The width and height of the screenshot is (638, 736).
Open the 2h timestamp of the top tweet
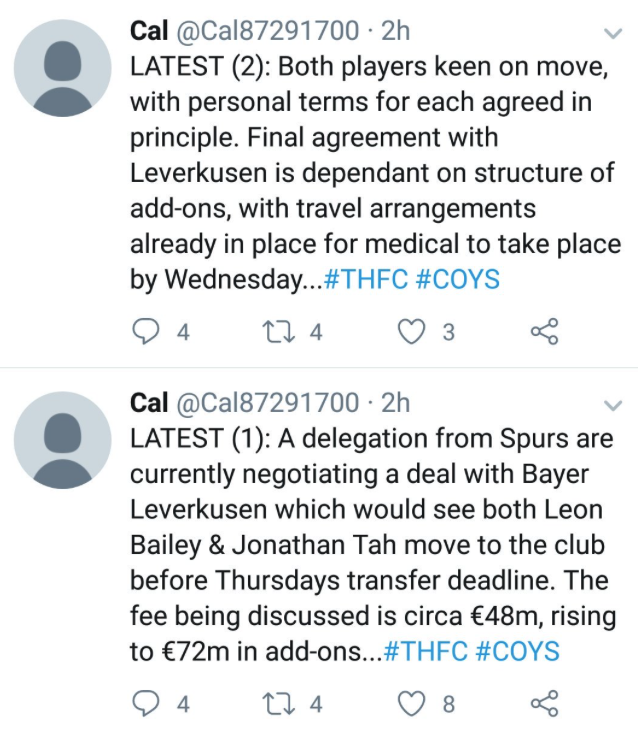395,31
